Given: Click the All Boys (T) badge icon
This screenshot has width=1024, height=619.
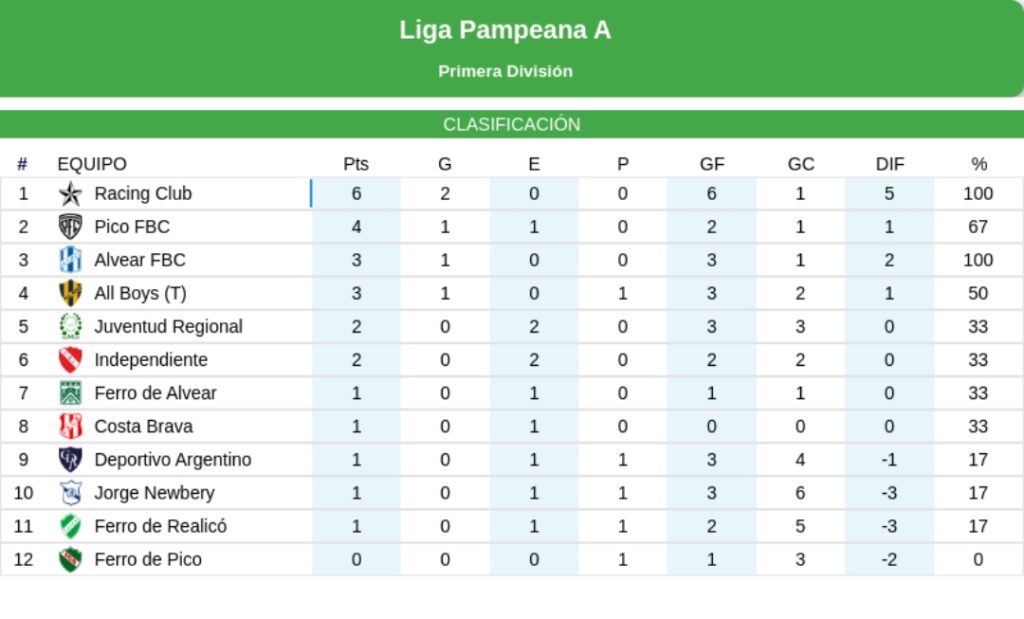Looking at the screenshot, I should [x=70, y=293].
